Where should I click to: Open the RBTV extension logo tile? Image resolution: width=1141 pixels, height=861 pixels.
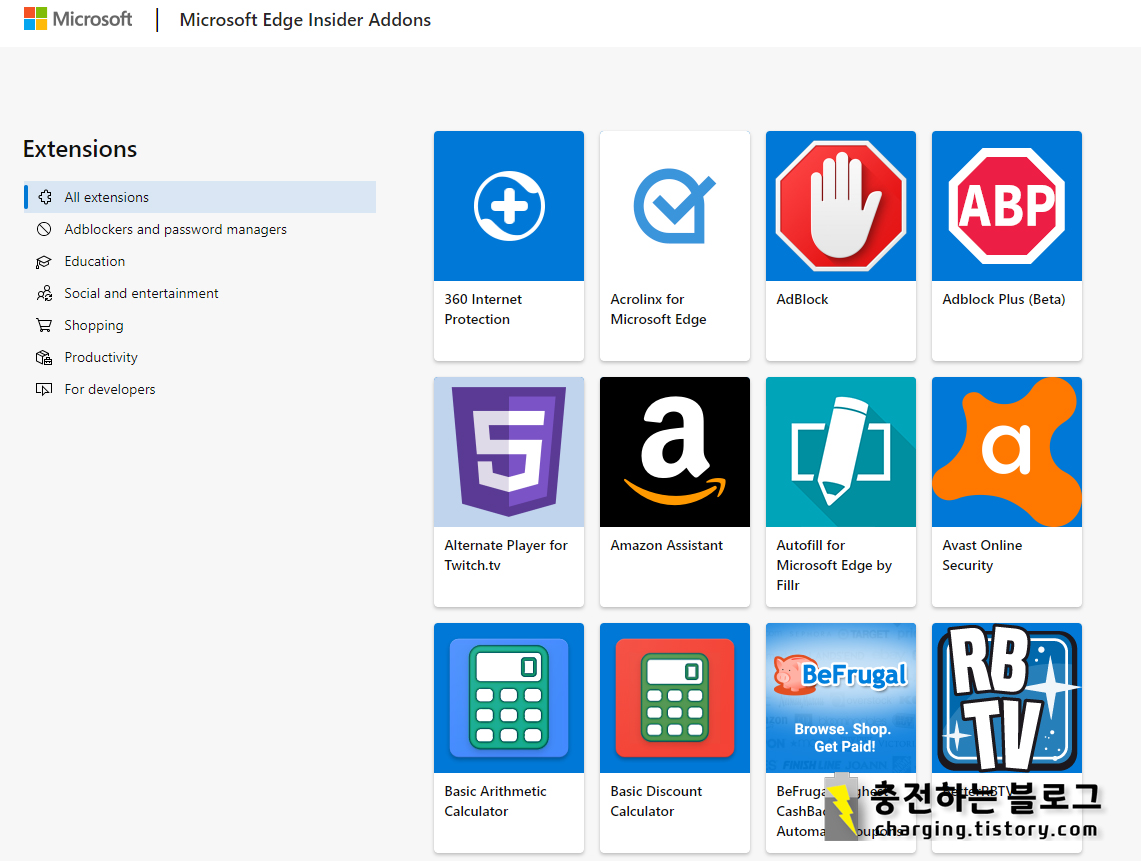[1006, 698]
